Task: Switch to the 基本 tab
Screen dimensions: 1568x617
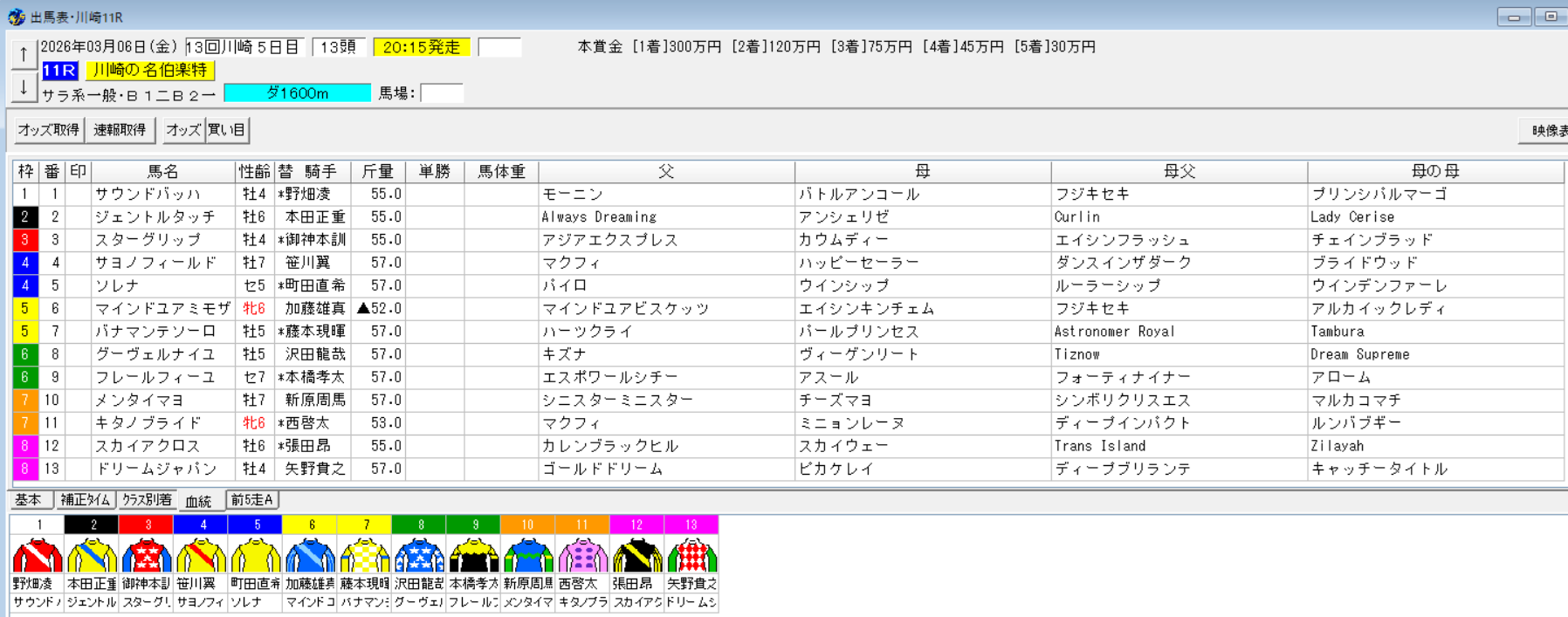Action: tap(29, 500)
